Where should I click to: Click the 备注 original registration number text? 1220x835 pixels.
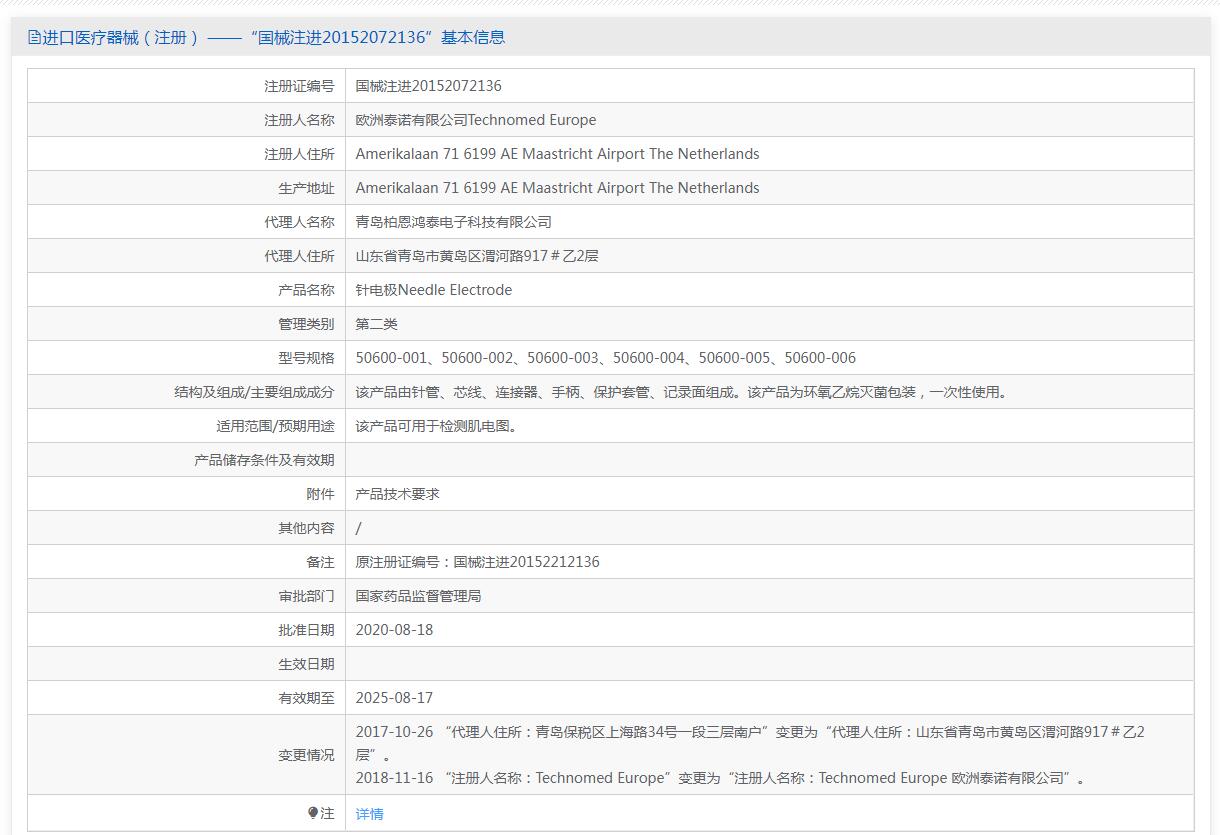pos(477,562)
